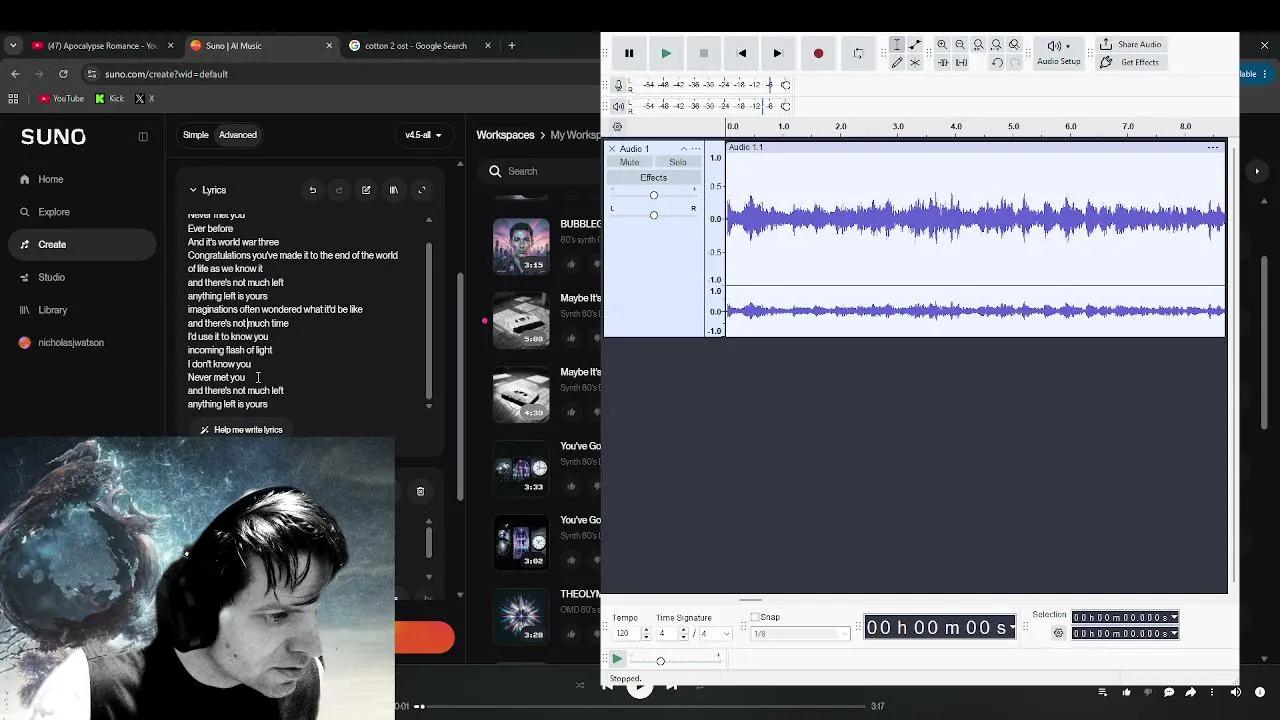Select the Draw (pencil) tool
Screen dimensions: 1280x720
(897, 63)
